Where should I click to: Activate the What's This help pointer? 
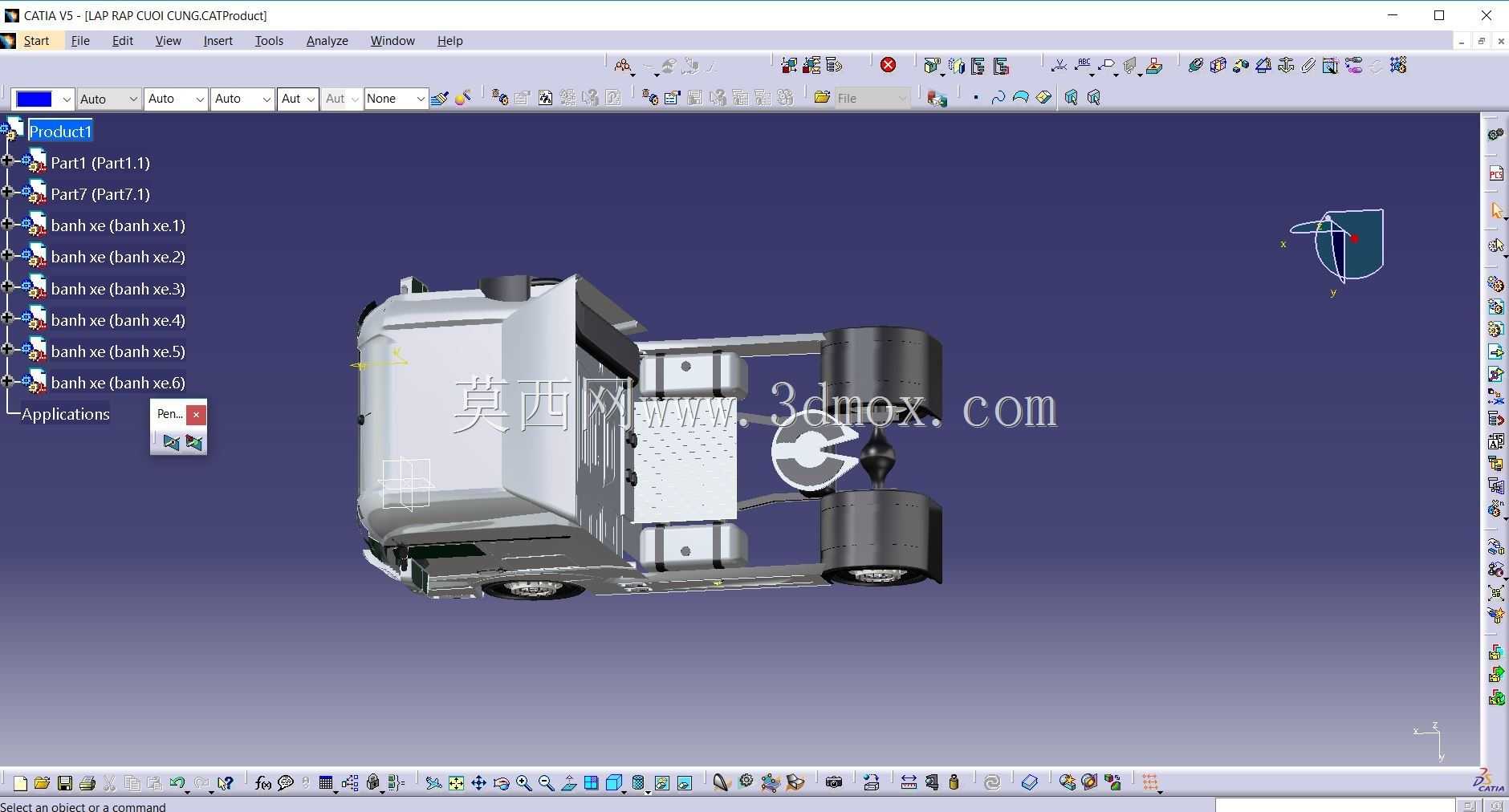[x=226, y=783]
